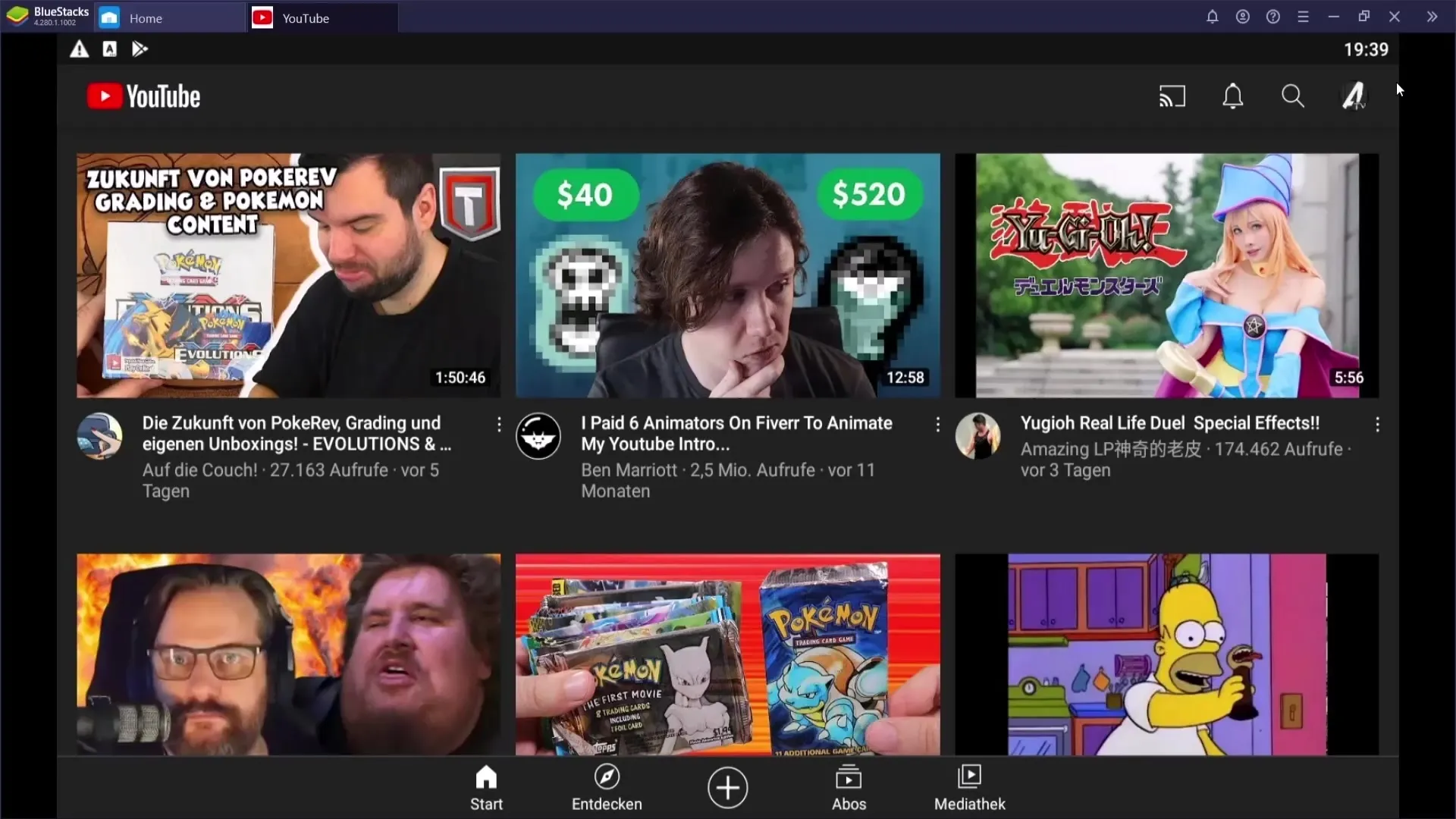Image resolution: width=1456 pixels, height=819 pixels.
Task: Play thumbnail with two men and flames
Action: click(288, 654)
